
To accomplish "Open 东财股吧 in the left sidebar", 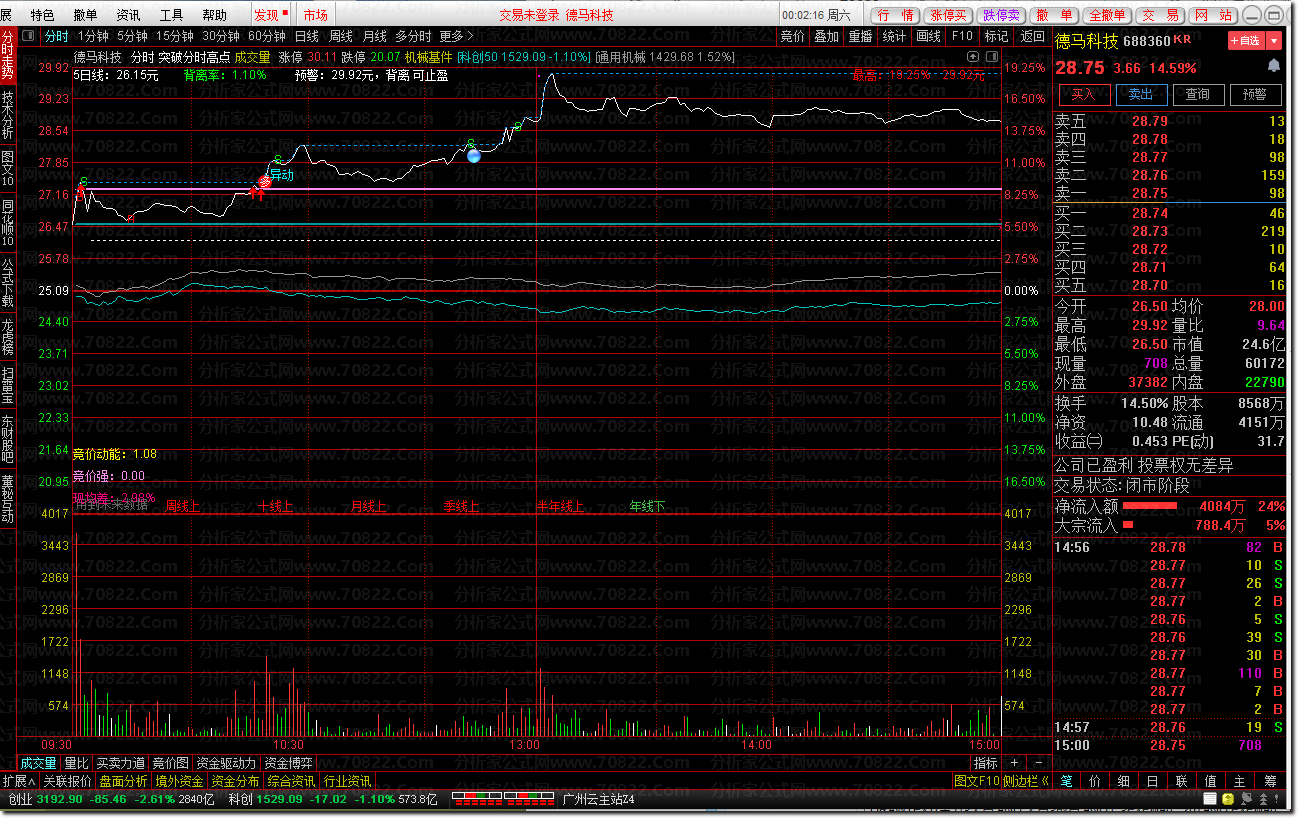I will [x=8, y=439].
